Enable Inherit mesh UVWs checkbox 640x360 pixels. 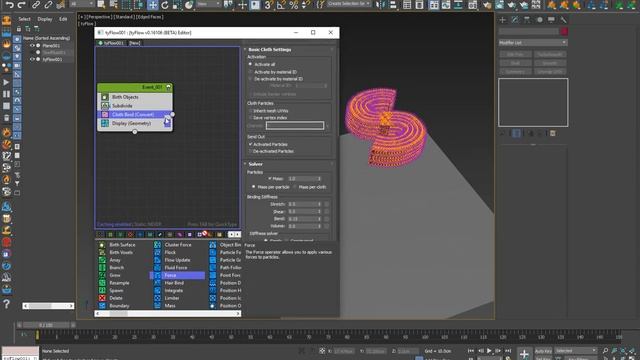point(251,111)
